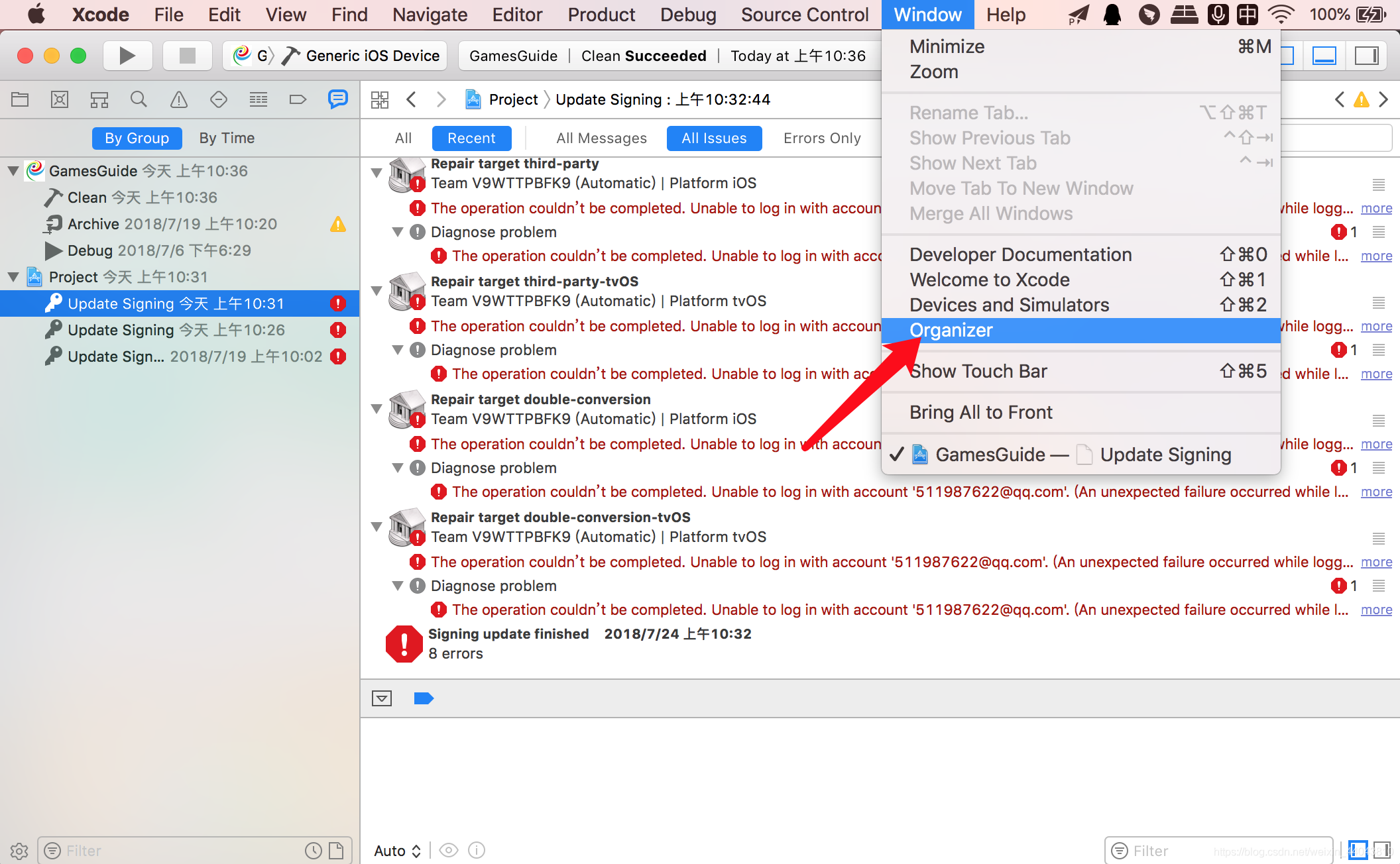Screen dimensions: 1400x864
Task: Click the Errors Only tab filter
Action: [822, 136]
